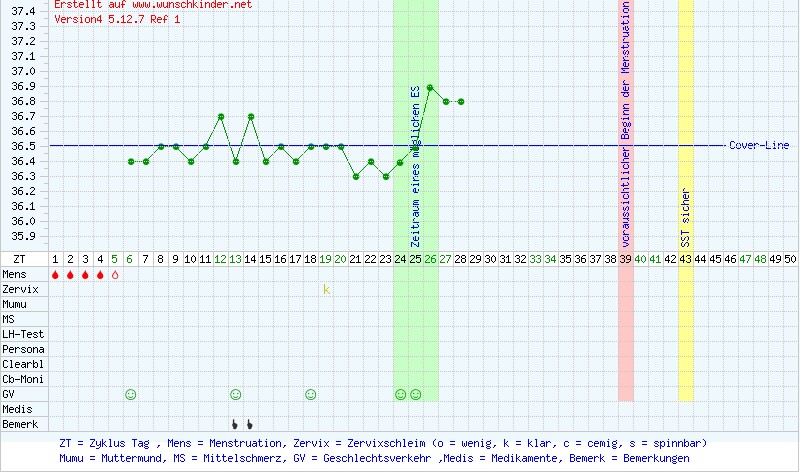Image resolution: width=800 pixels, height=472 pixels.
Task: Click the temperature peak point on day 26
Action: pos(430,87)
